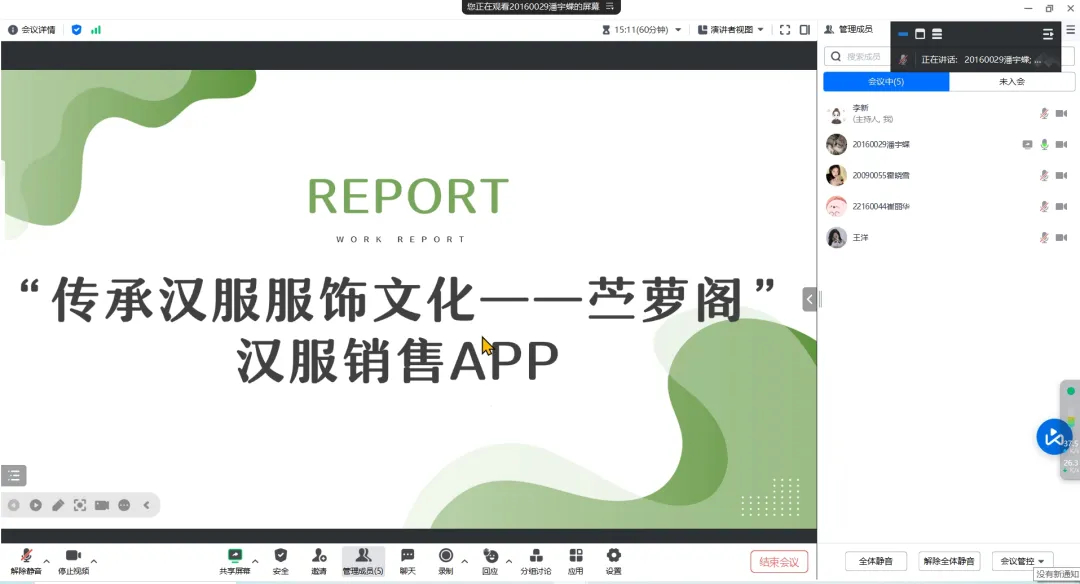Click the 结束会议 (End meeting) button
Image resolution: width=1080 pixels, height=584 pixels.
tap(779, 562)
